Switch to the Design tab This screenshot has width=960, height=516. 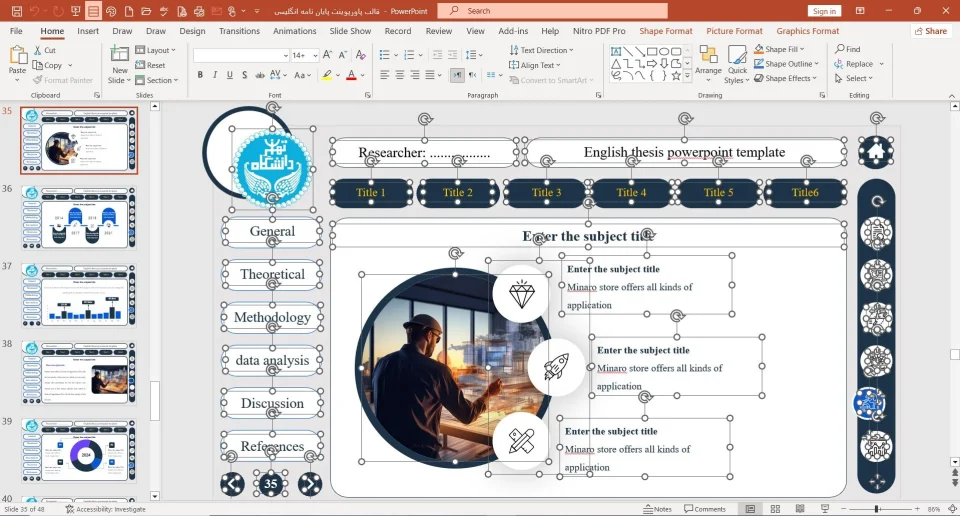coord(192,31)
